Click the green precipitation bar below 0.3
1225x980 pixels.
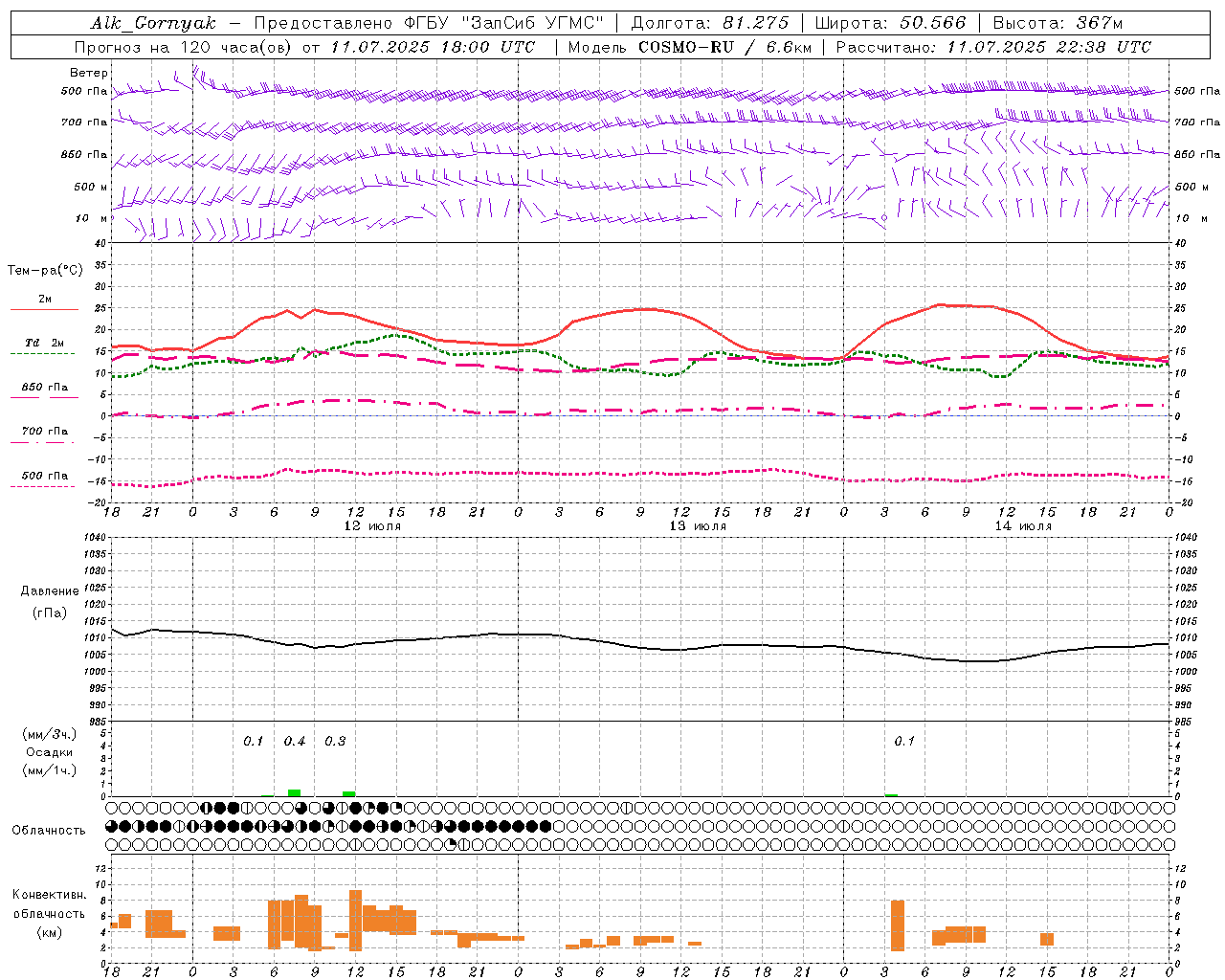[348, 793]
